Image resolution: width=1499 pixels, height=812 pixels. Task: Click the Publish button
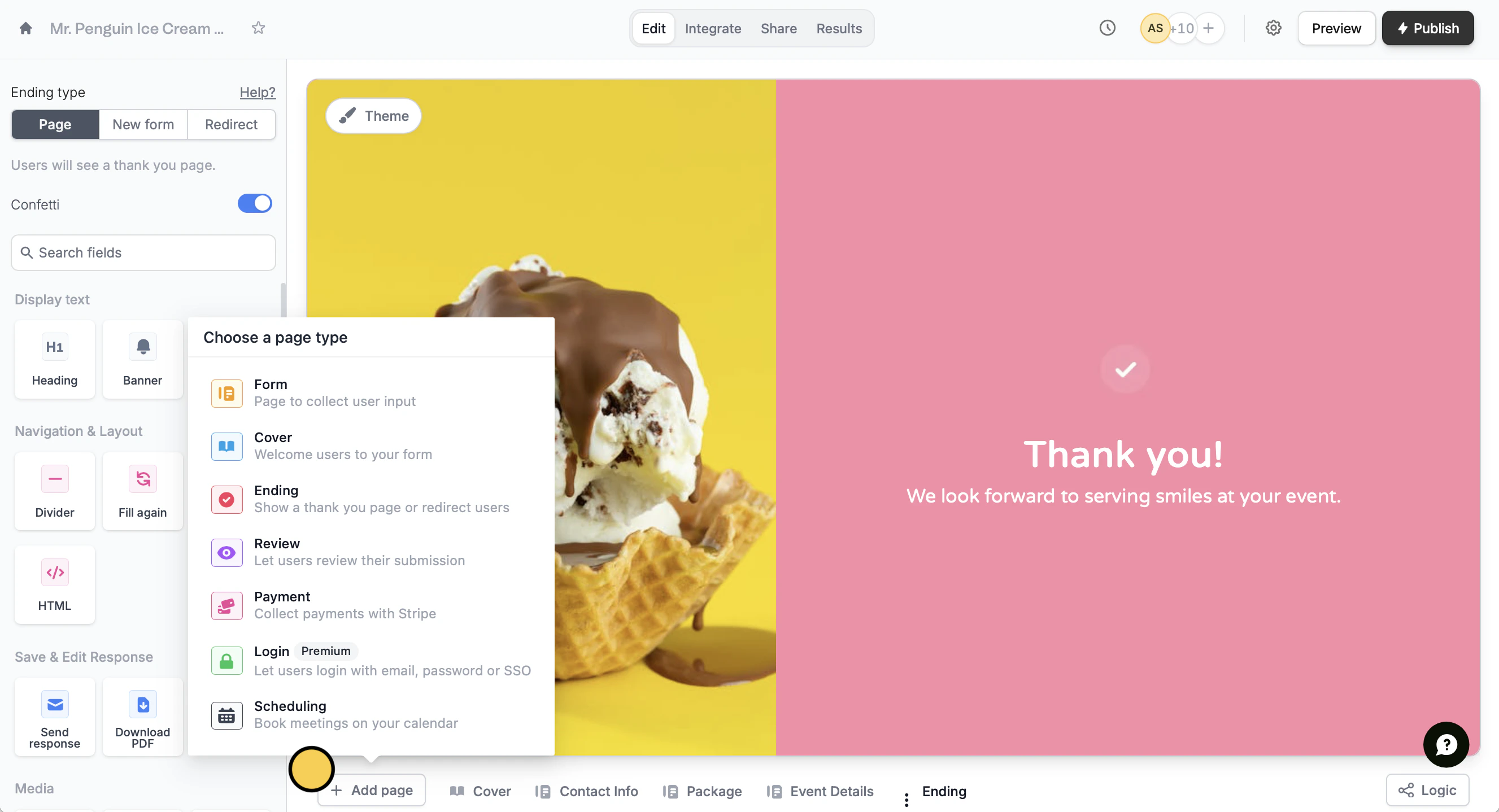1428,28
